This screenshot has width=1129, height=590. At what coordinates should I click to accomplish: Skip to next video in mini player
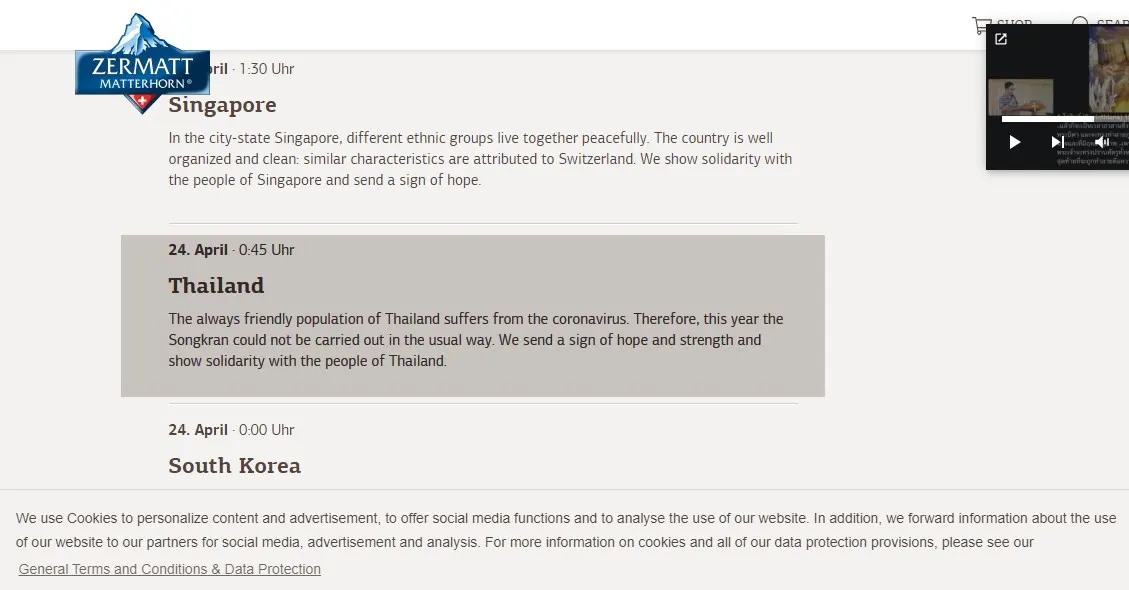1056,142
